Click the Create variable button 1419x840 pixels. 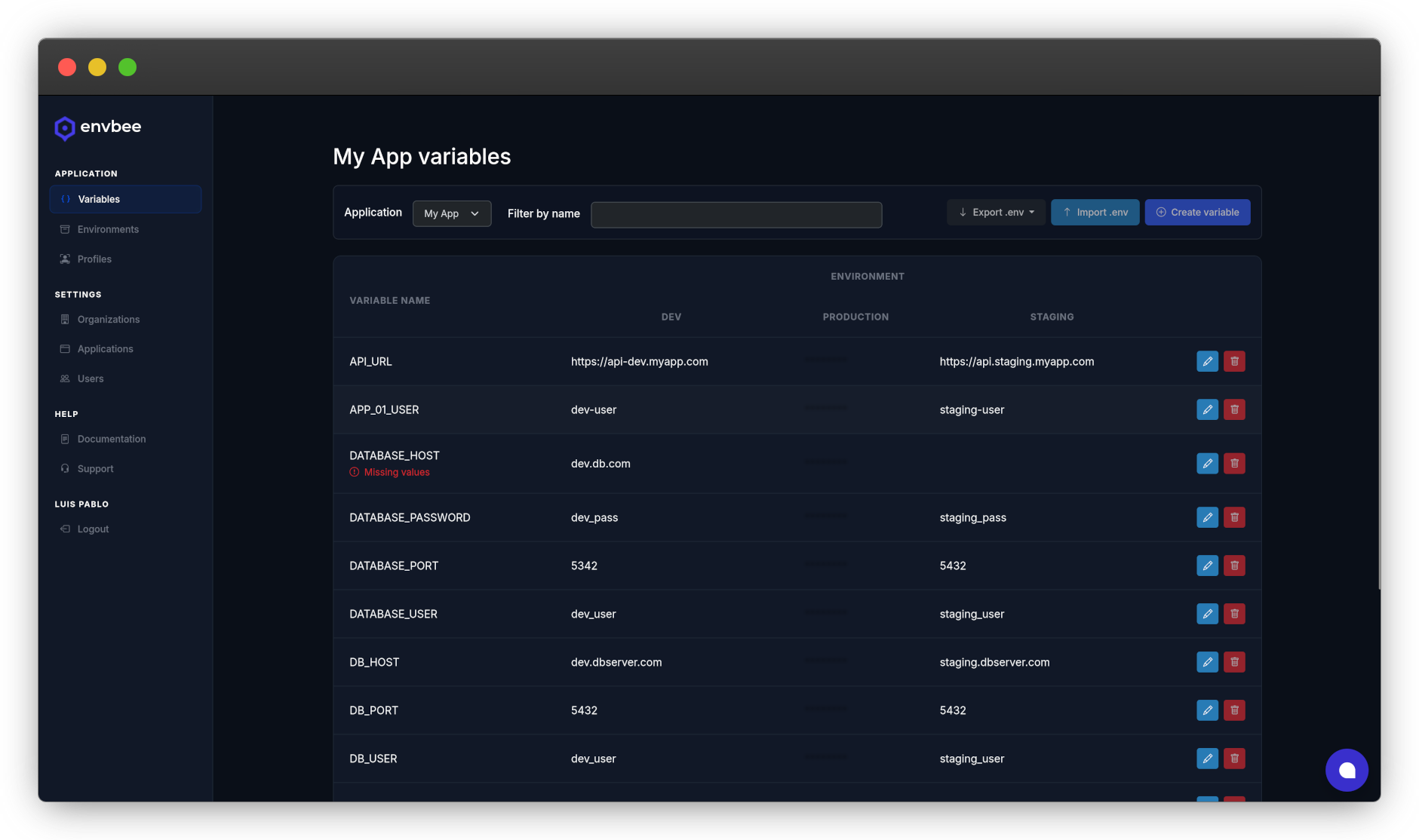1196,212
